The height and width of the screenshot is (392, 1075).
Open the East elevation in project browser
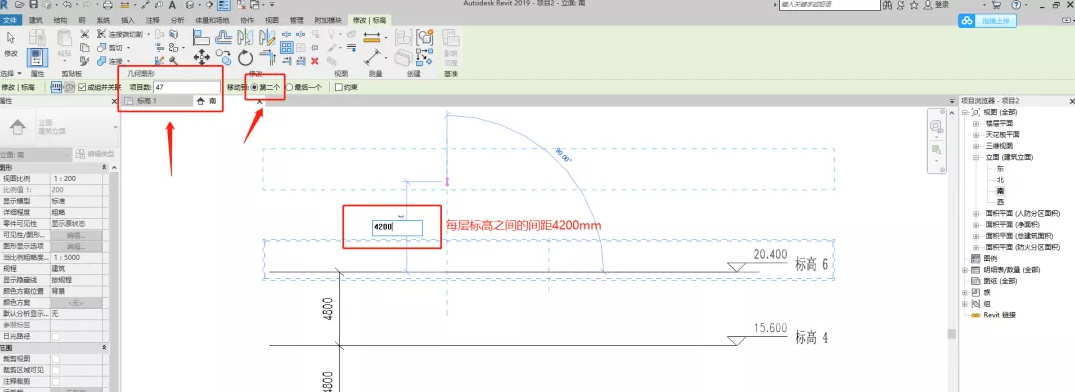coord(1000,169)
